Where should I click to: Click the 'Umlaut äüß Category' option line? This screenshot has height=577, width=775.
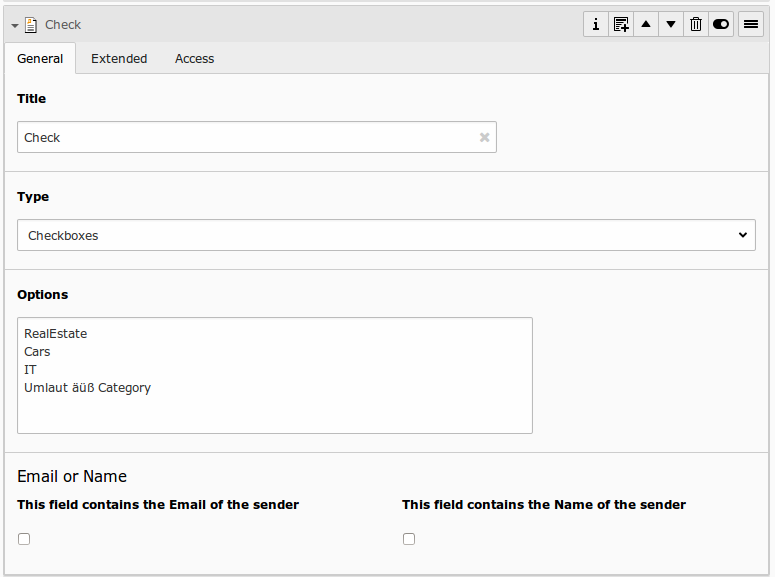point(87,388)
